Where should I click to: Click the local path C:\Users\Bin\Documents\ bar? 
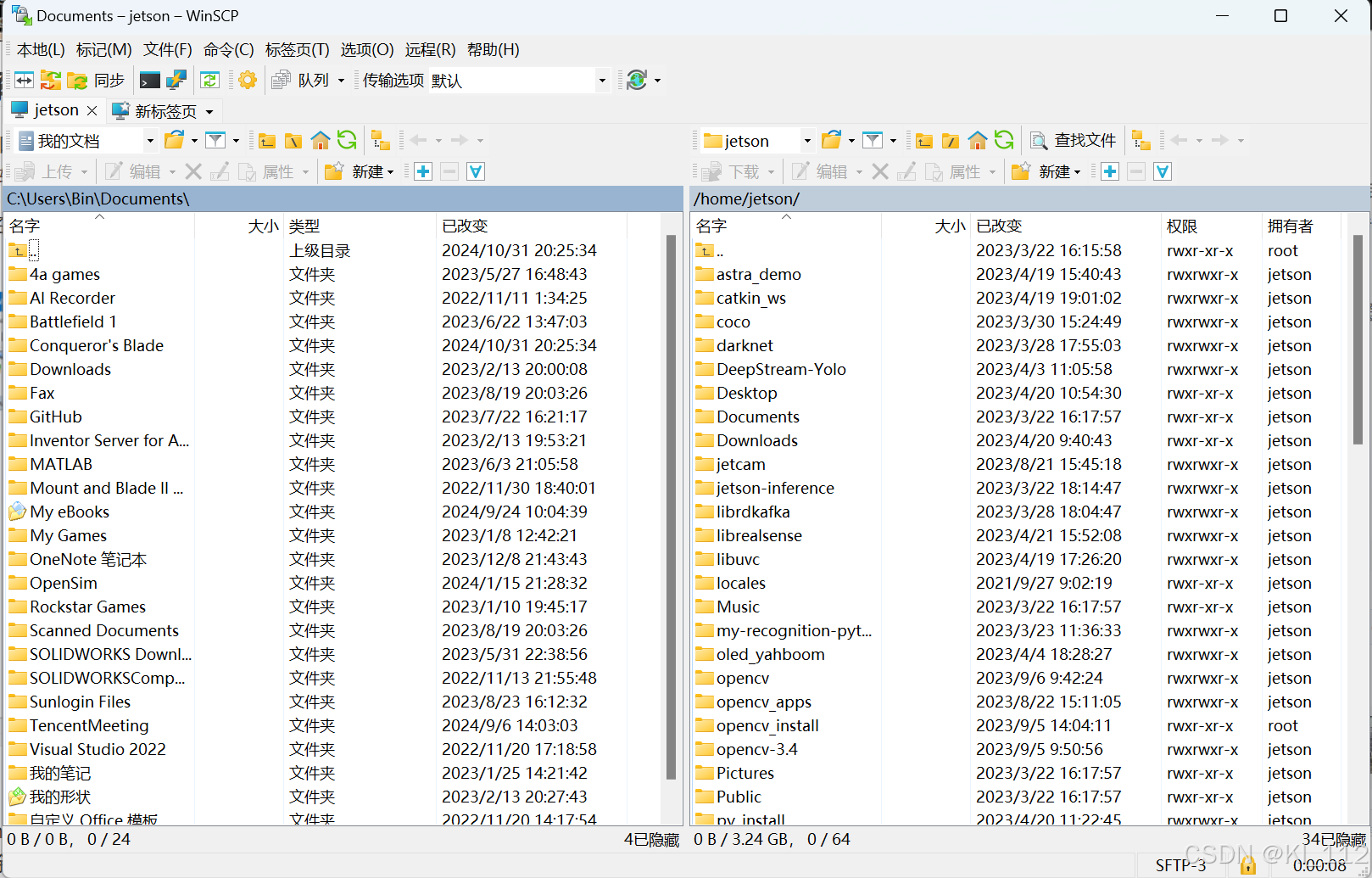tap(343, 199)
